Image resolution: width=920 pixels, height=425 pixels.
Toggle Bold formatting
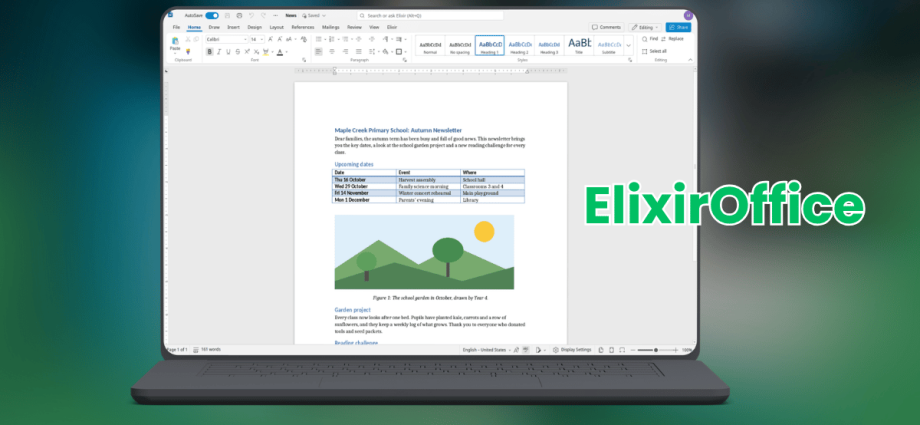coord(209,52)
